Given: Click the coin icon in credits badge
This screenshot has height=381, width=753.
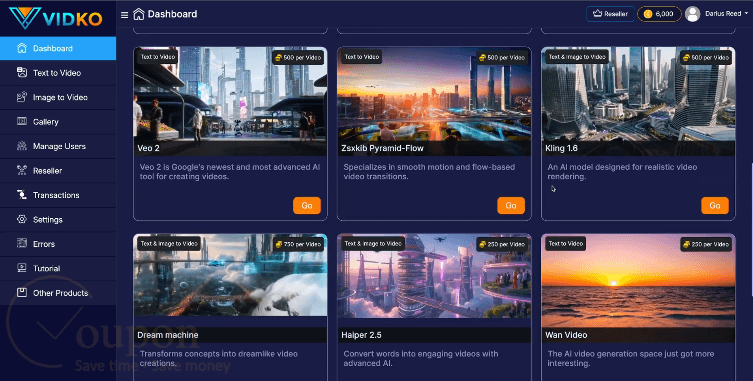Looking at the screenshot, I should tap(648, 14).
